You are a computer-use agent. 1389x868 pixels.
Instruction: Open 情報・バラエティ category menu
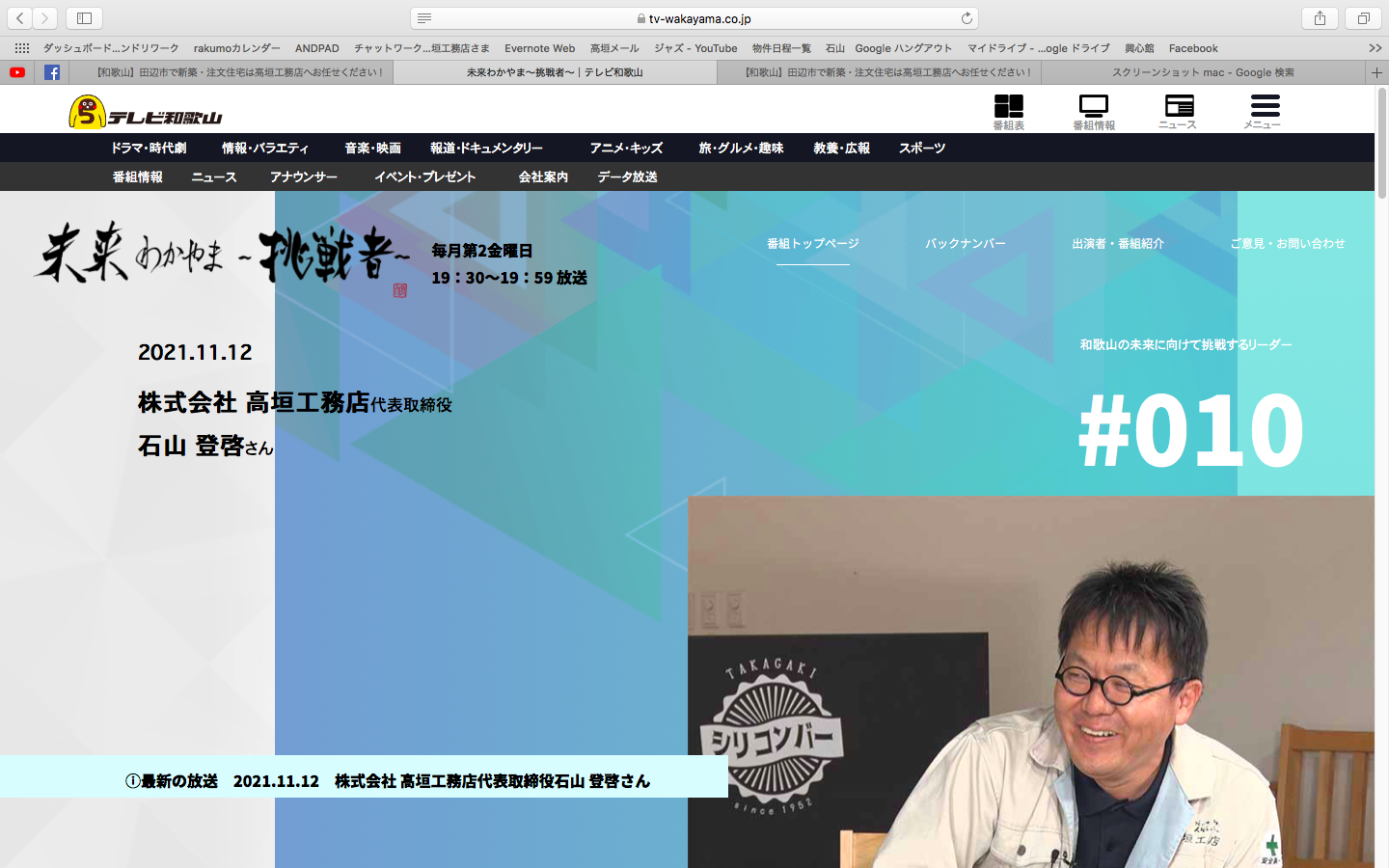click(265, 149)
